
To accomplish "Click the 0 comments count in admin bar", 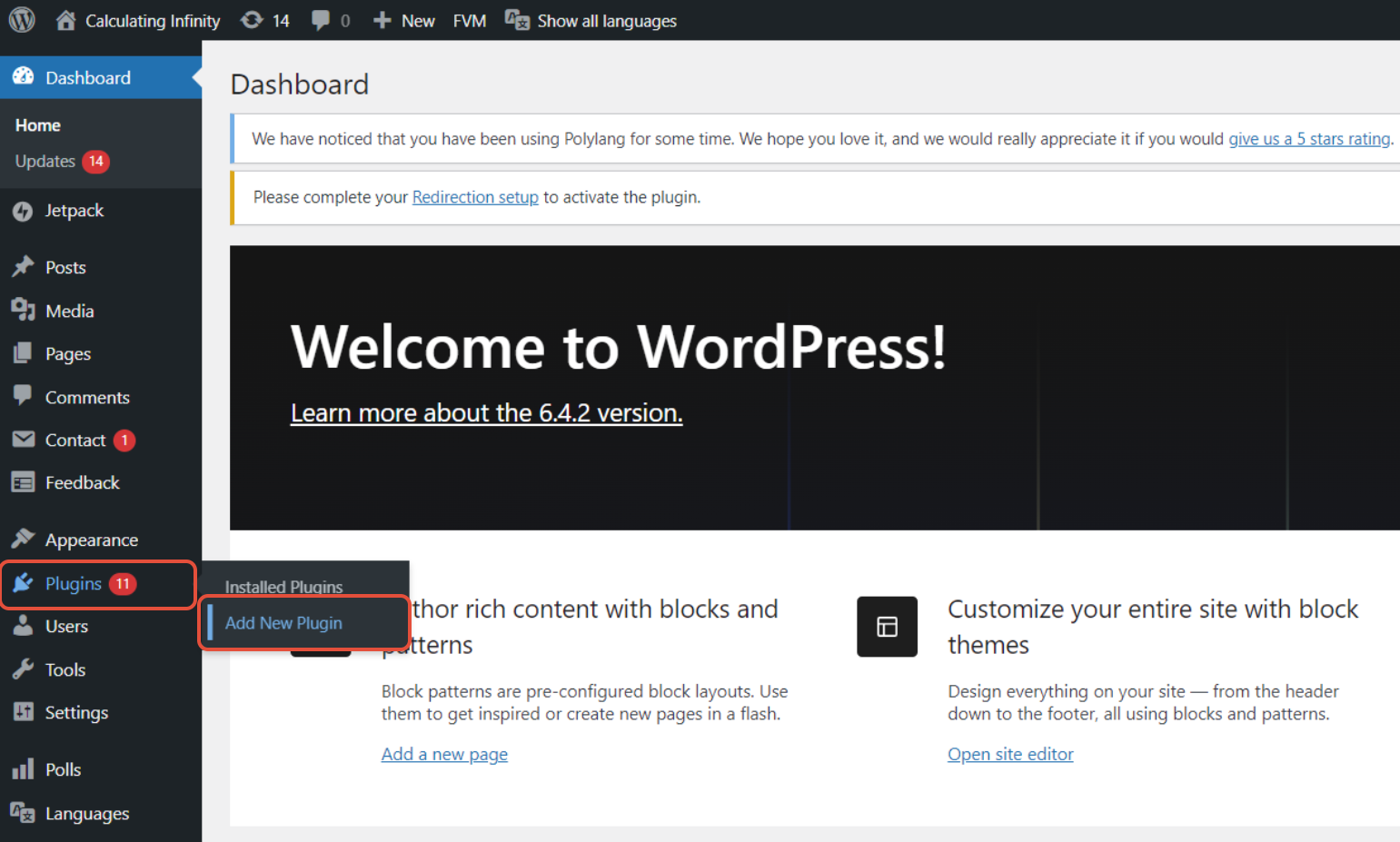I will point(345,21).
